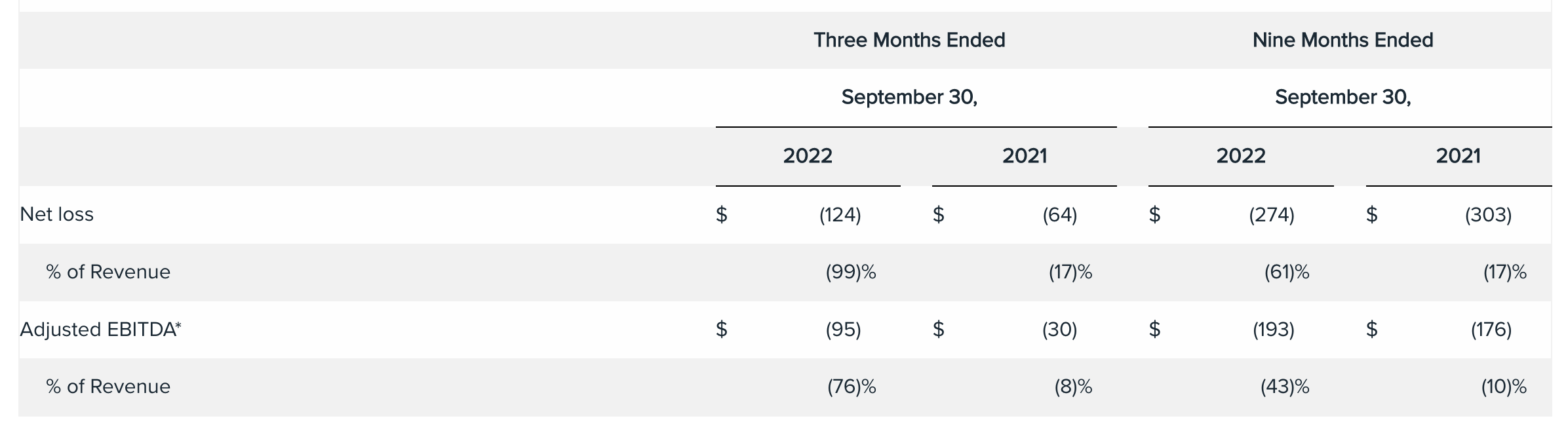Click the (176) Adjusted EBITDA value
Image resolution: width=1568 pixels, height=431 pixels.
coord(1491,329)
